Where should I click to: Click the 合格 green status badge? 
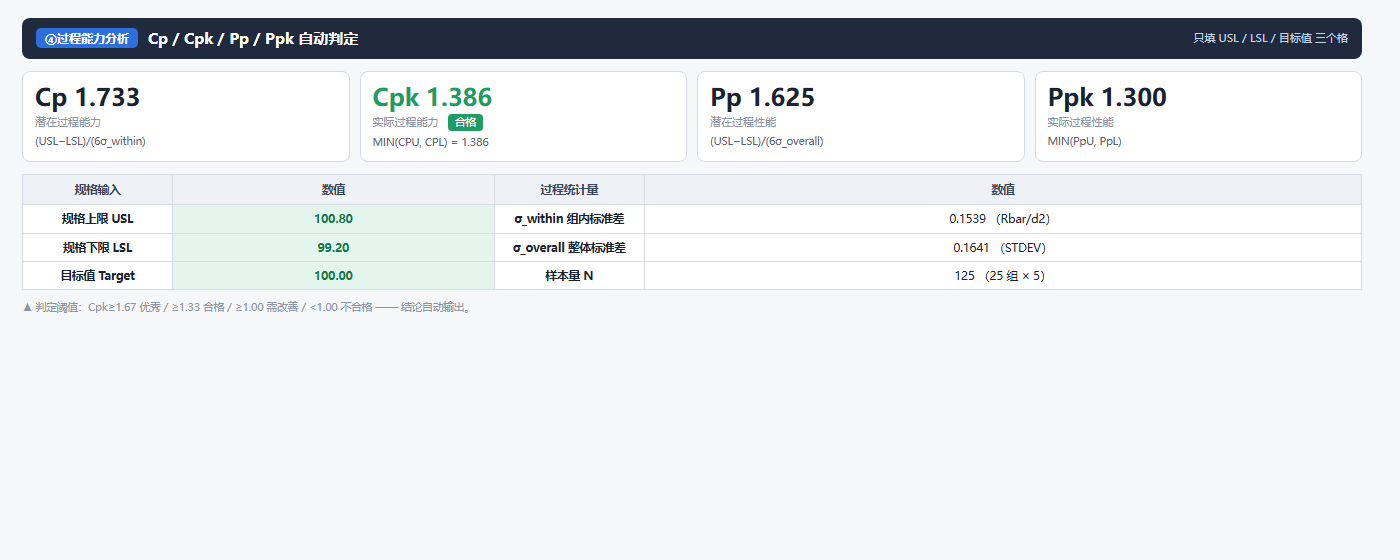(465, 122)
